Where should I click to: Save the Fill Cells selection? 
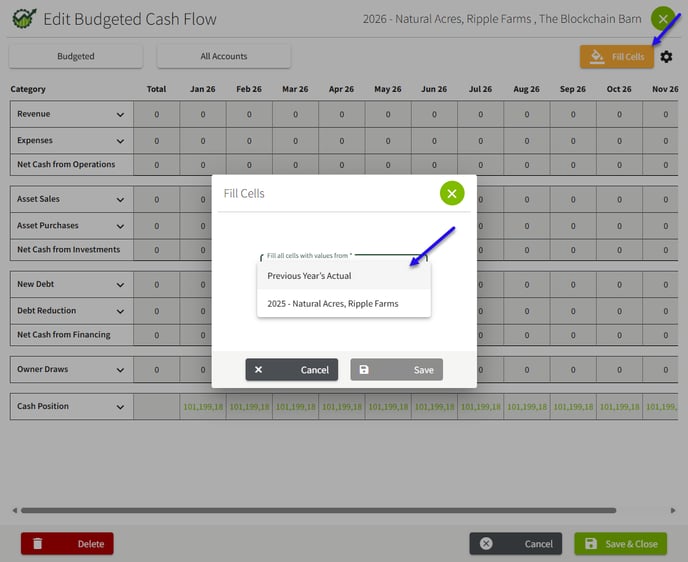(x=396, y=370)
